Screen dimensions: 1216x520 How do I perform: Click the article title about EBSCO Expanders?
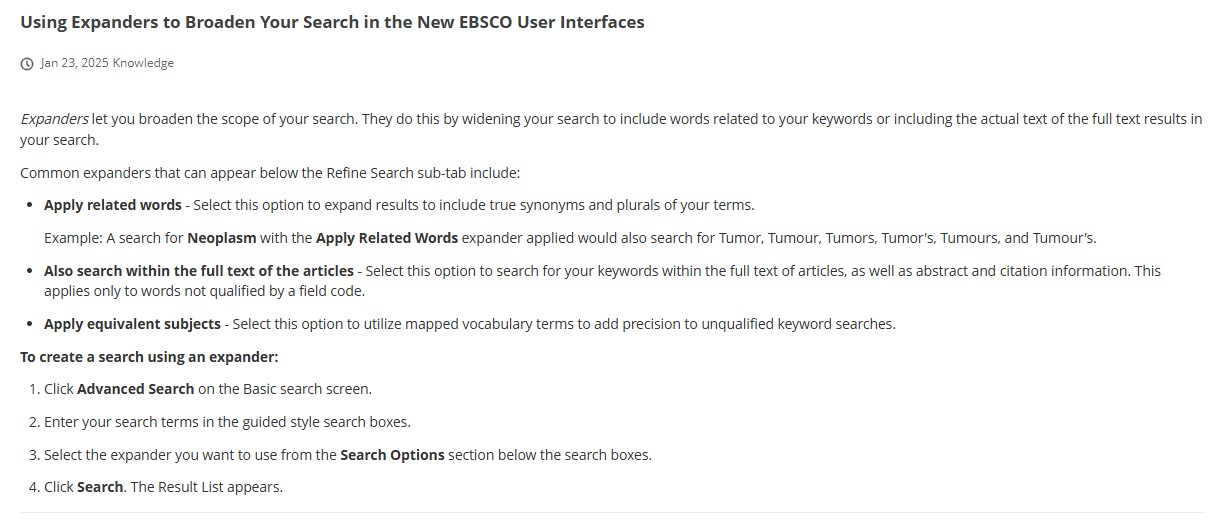332,22
